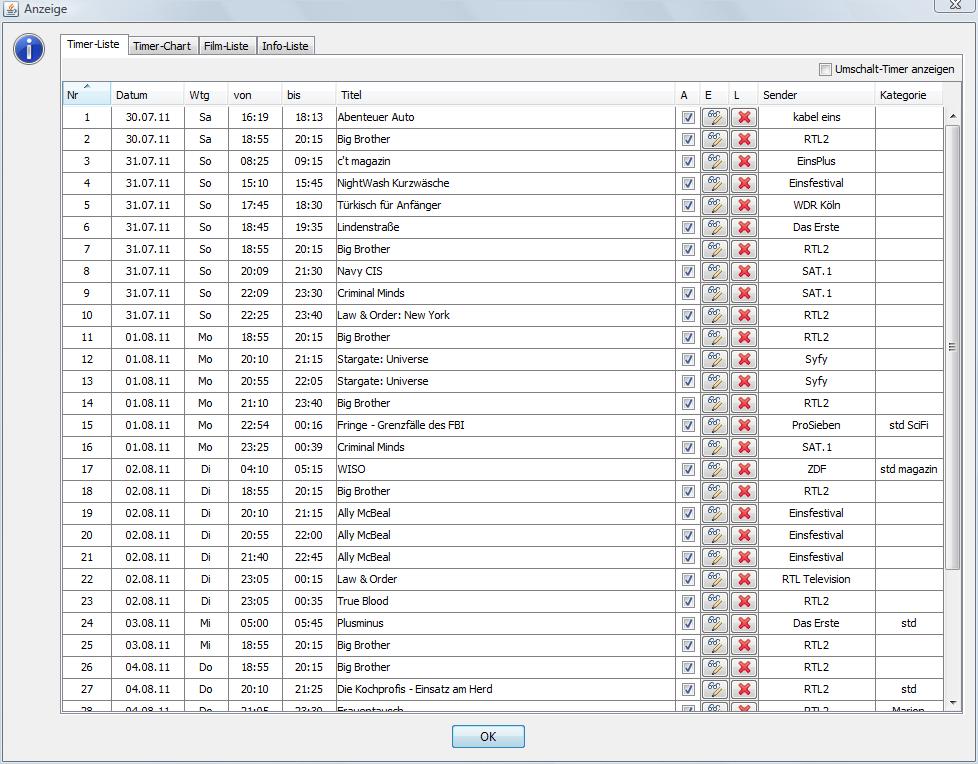978x764 pixels.
Task: Click the 'std magazin' category cell
Action: point(909,470)
